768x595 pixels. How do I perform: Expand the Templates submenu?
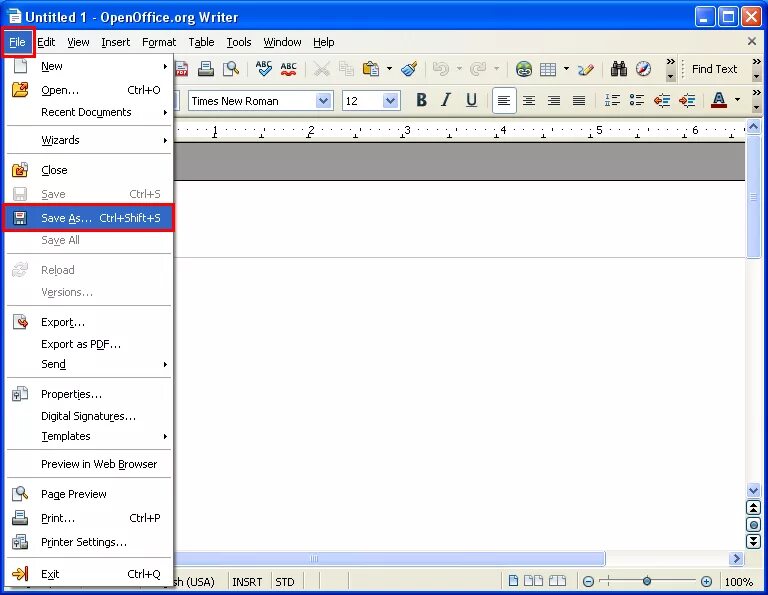(x=89, y=436)
